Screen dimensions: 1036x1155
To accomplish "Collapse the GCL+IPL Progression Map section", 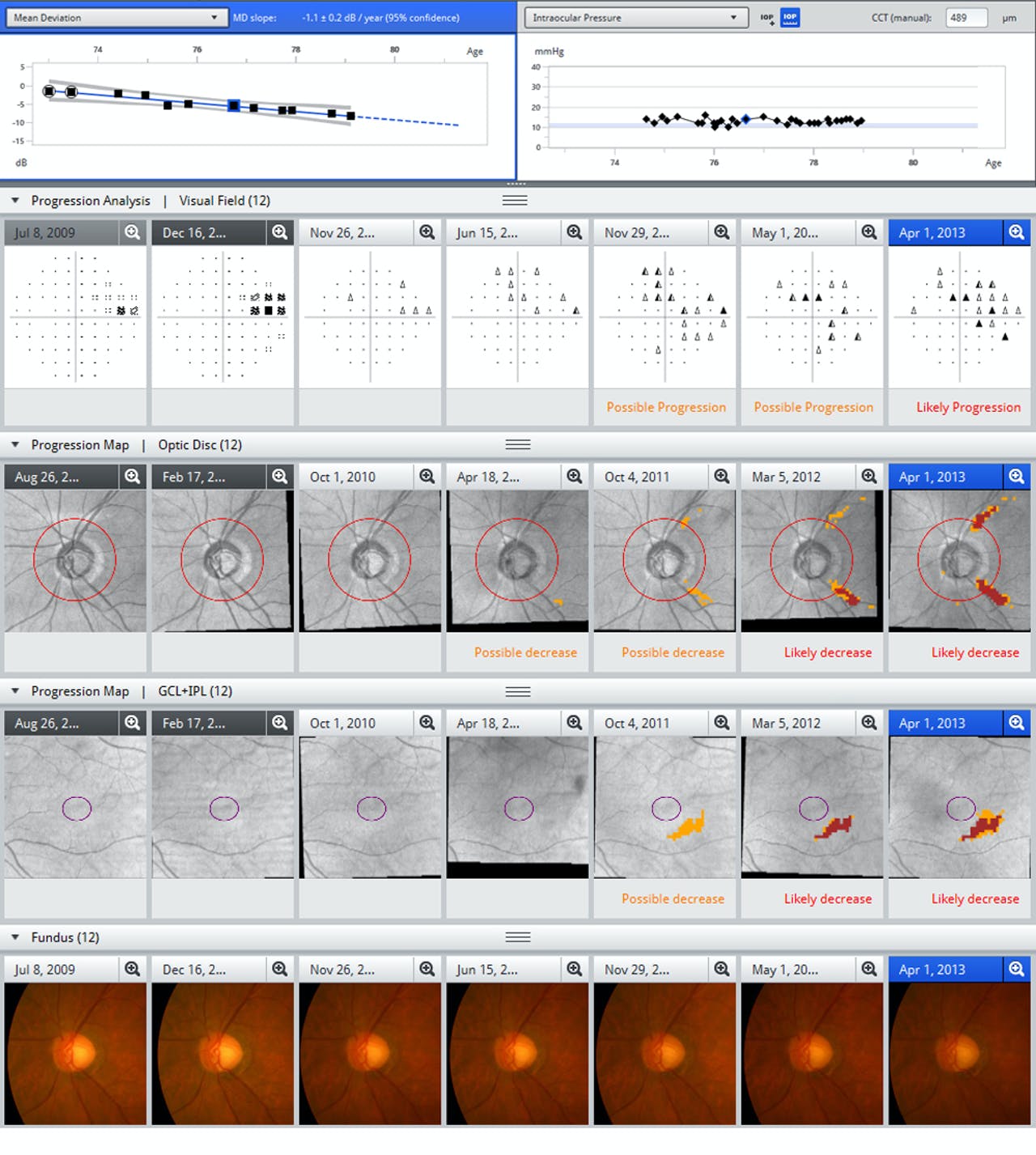I will 15,691.
